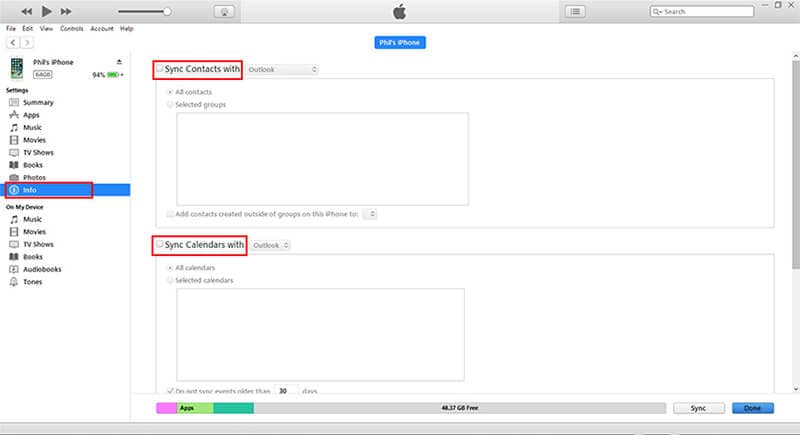Open the Help menu
This screenshot has width=800, height=435.
click(x=127, y=29)
